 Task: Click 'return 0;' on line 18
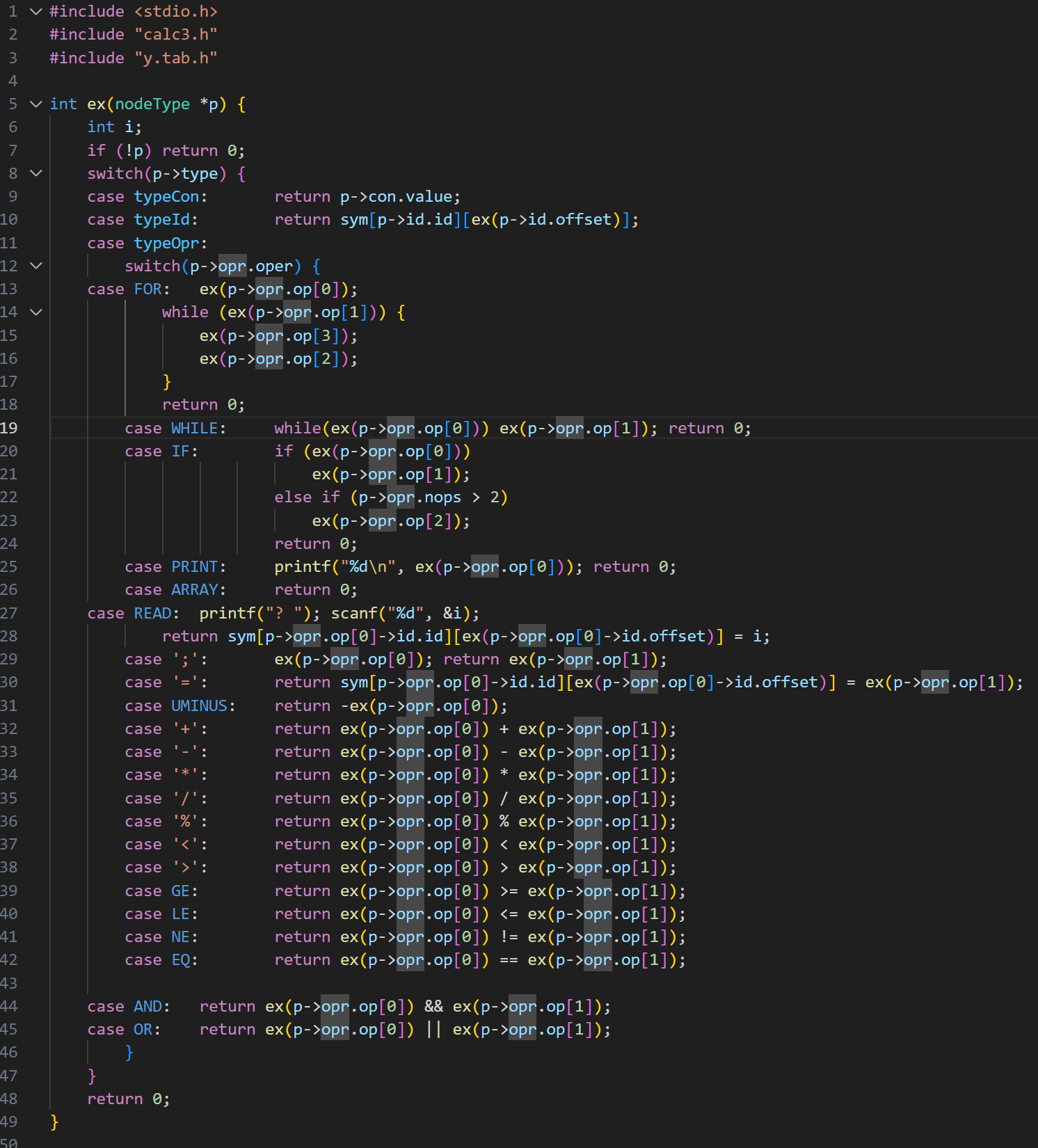[204, 405]
